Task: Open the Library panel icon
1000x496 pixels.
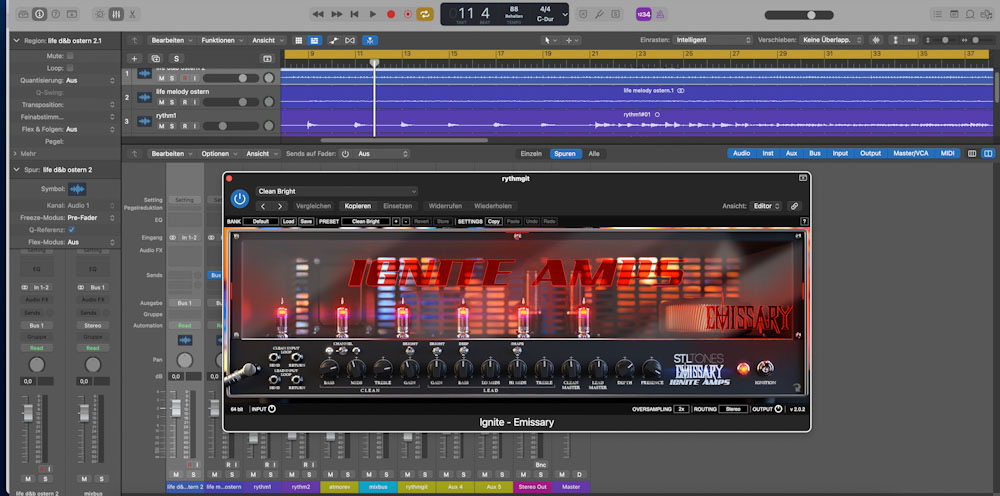Action: coord(23,13)
